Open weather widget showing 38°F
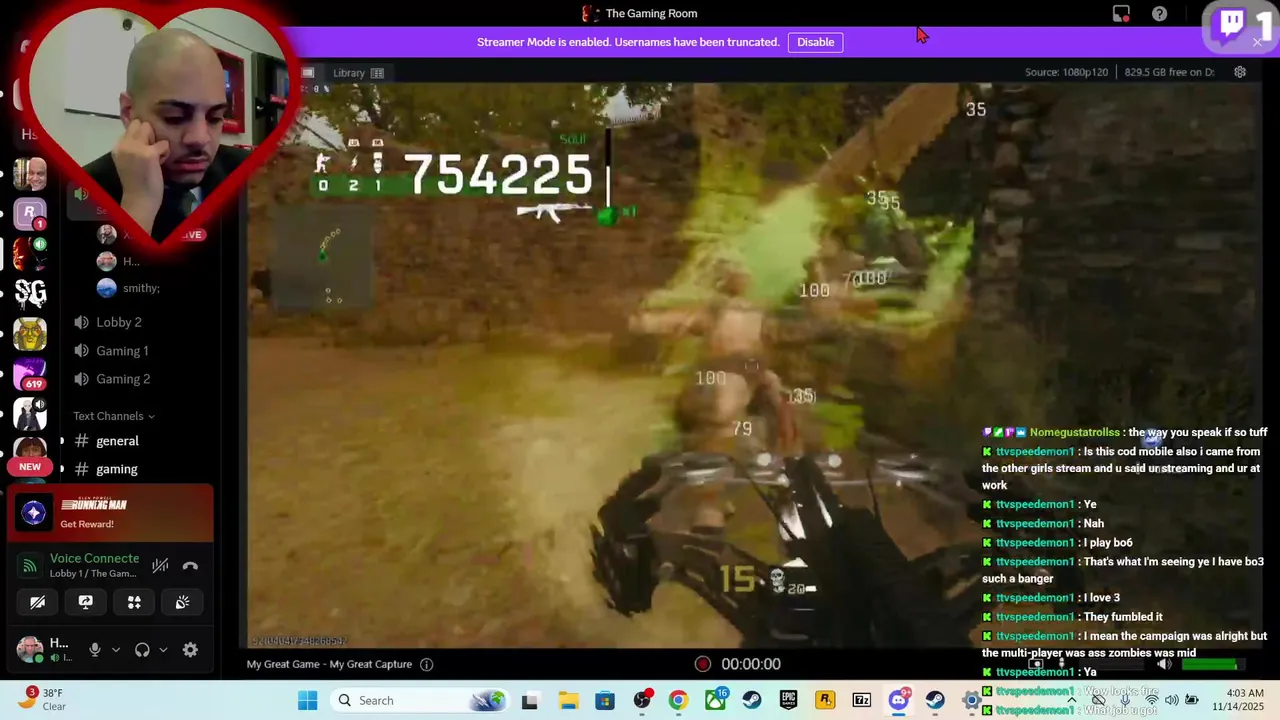The width and height of the screenshot is (1280, 720). coord(42,699)
